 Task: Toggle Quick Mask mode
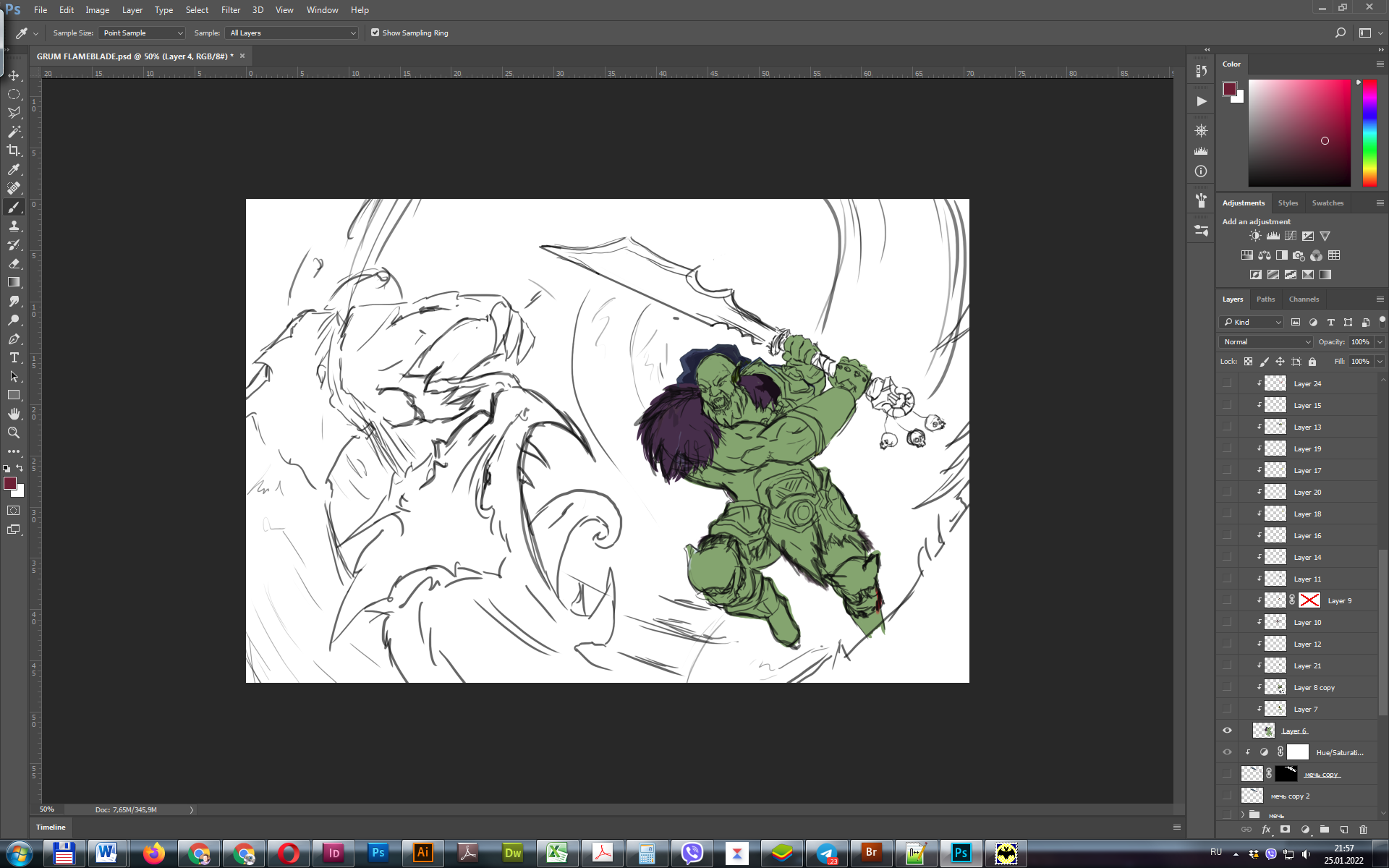14,511
